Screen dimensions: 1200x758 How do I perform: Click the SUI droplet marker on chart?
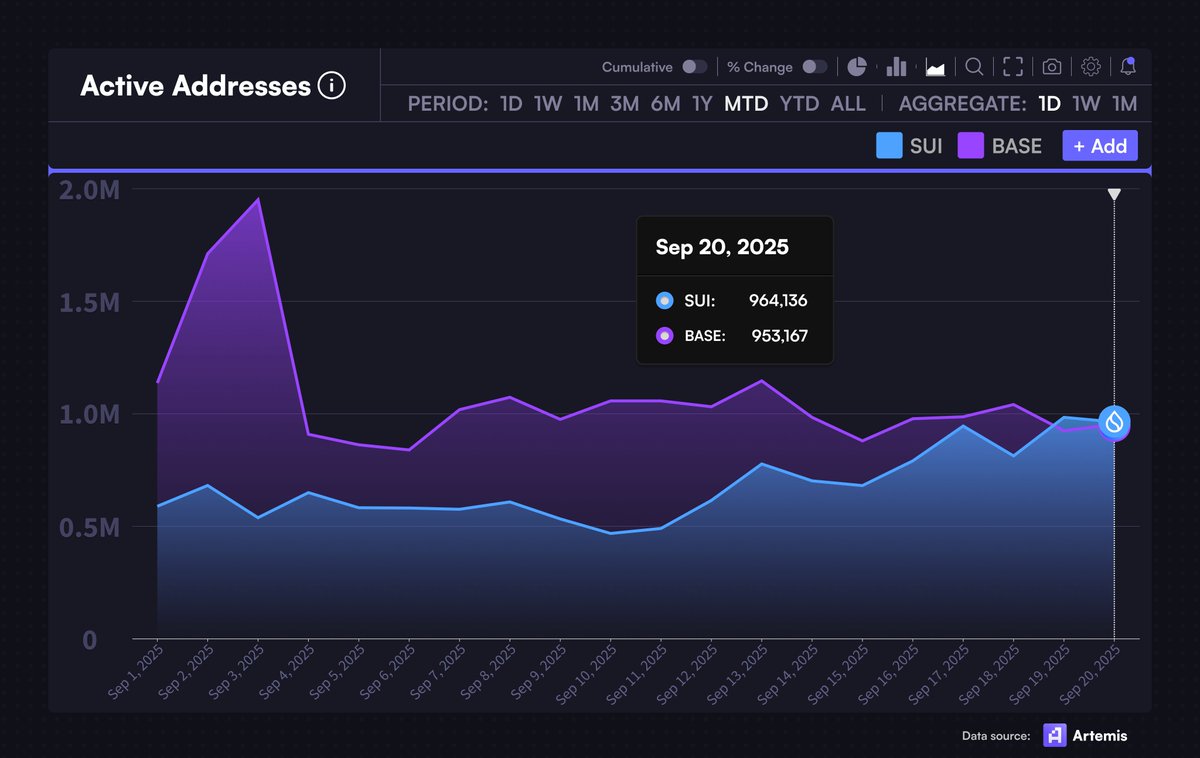tap(1114, 423)
